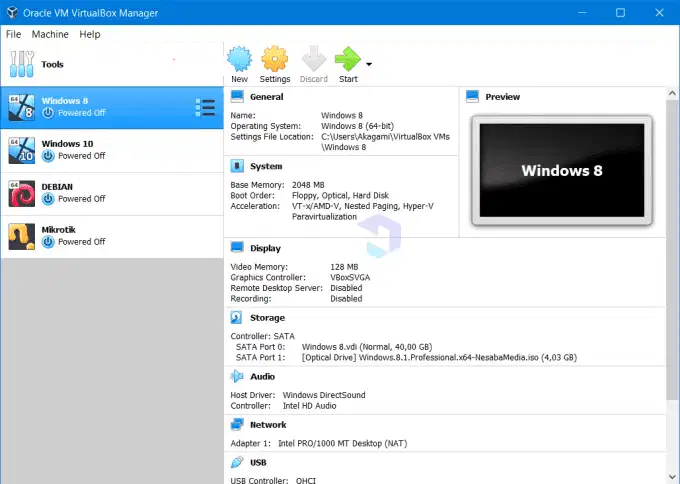Image resolution: width=680 pixels, height=484 pixels.
Task: Select the Tools icon in sidebar
Action: (x=22, y=64)
